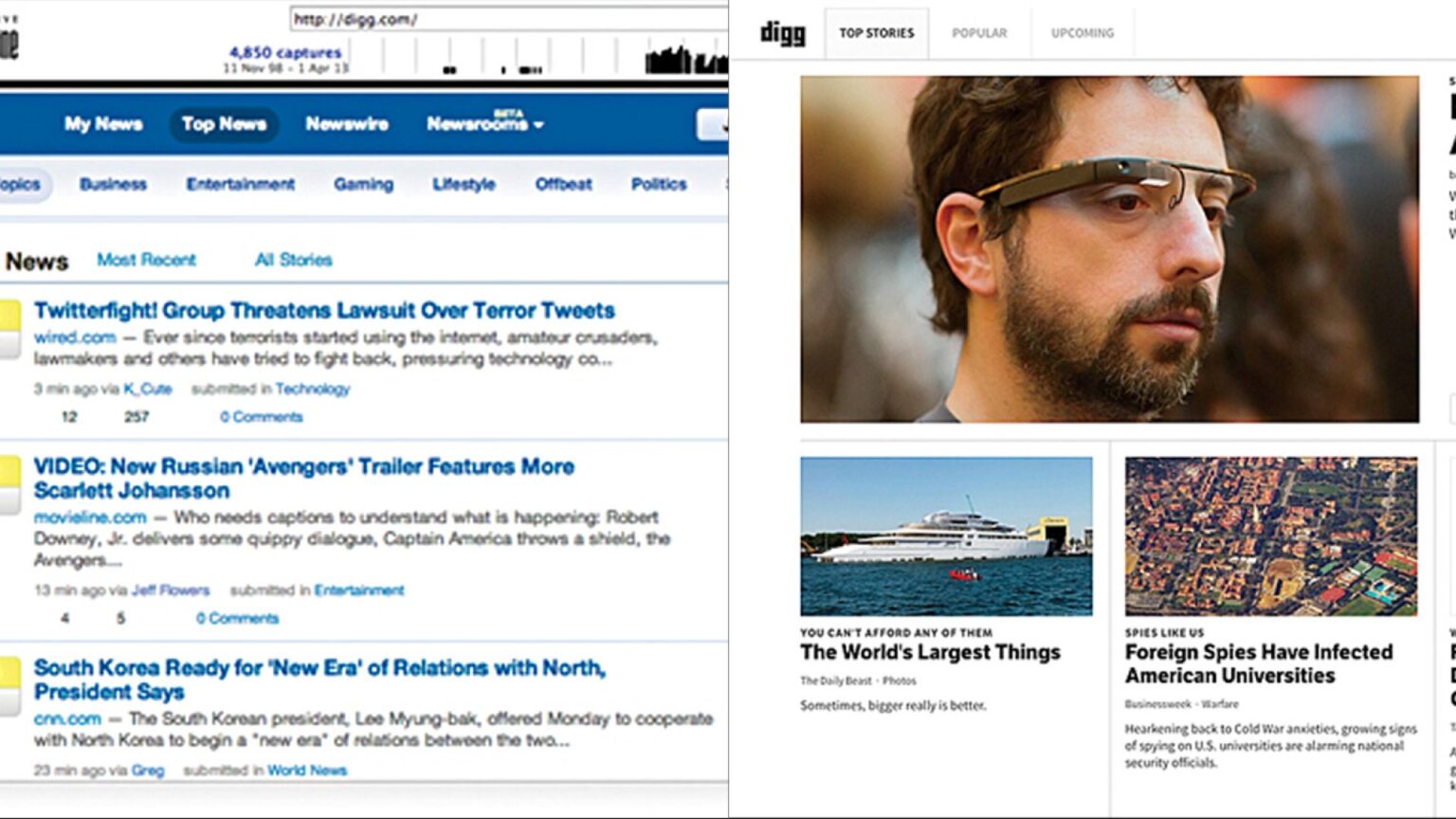1456x819 pixels.
Task: Open the Entertainment topic category
Action: click(241, 185)
